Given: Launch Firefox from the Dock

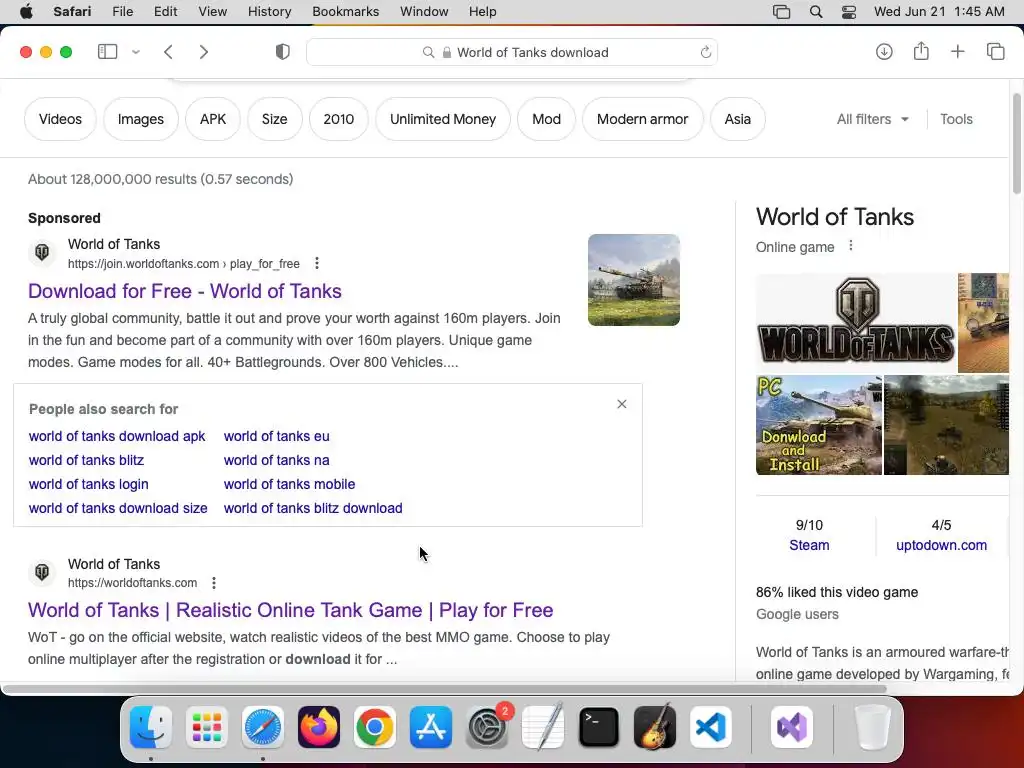Looking at the screenshot, I should (319, 727).
